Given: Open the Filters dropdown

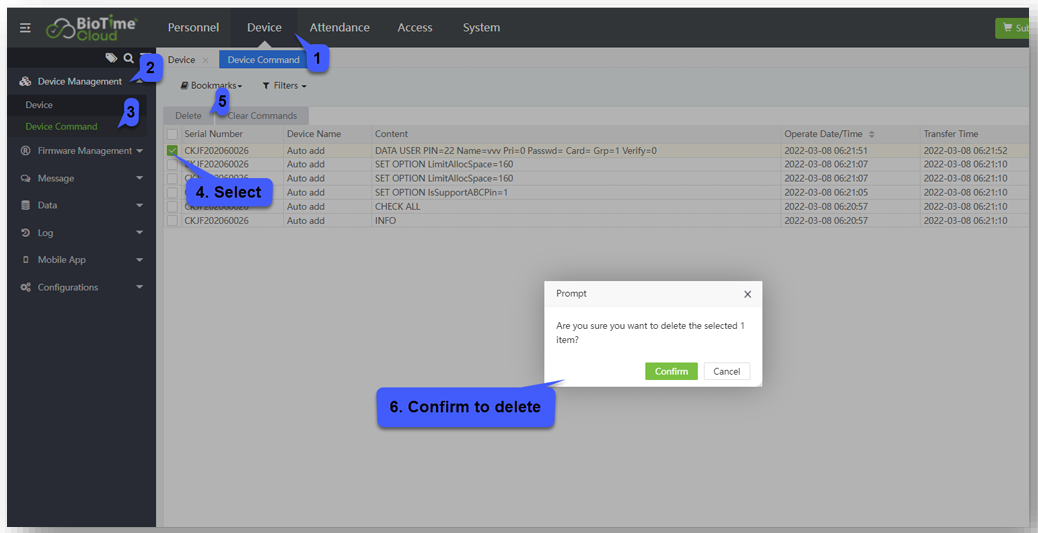Looking at the screenshot, I should (284, 86).
